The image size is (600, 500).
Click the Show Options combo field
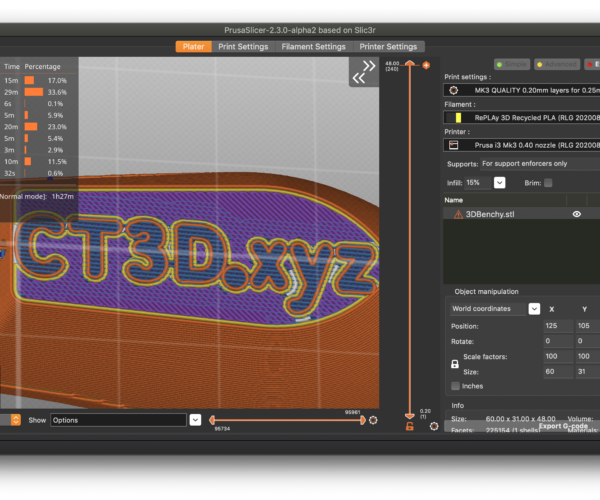pyautogui.click(x=118, y=420)
